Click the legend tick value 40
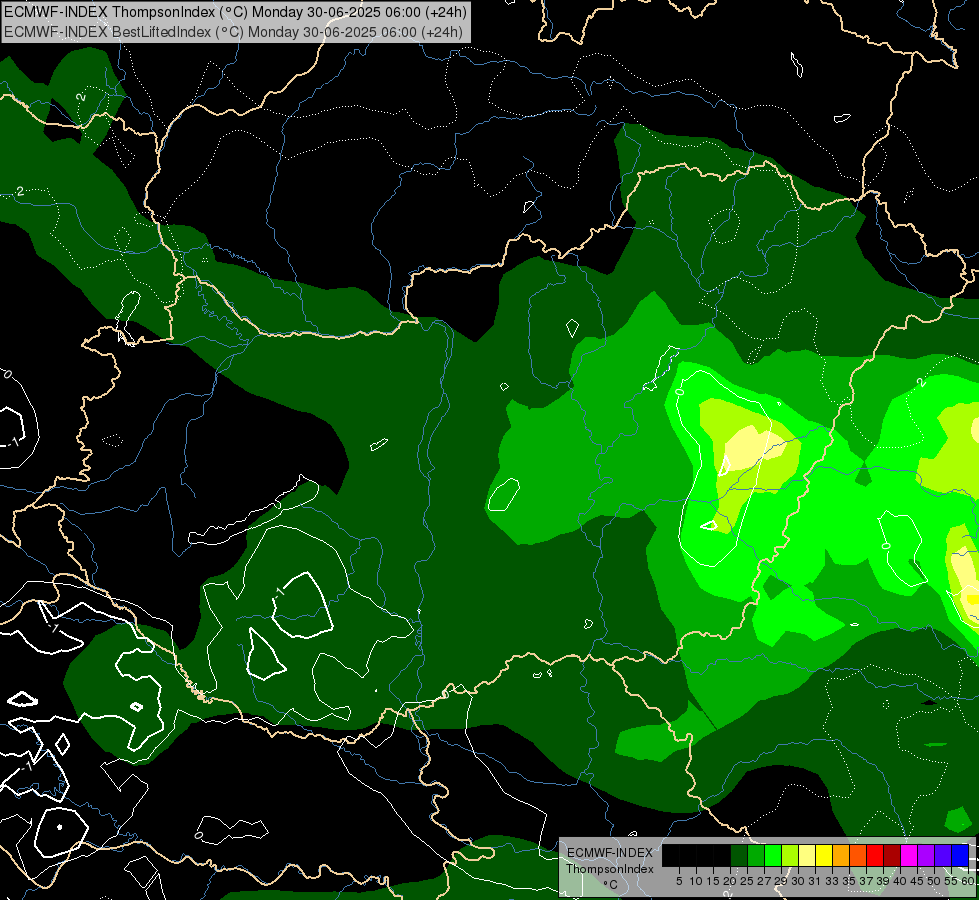The image size is (979, 900). coord(900,881)
